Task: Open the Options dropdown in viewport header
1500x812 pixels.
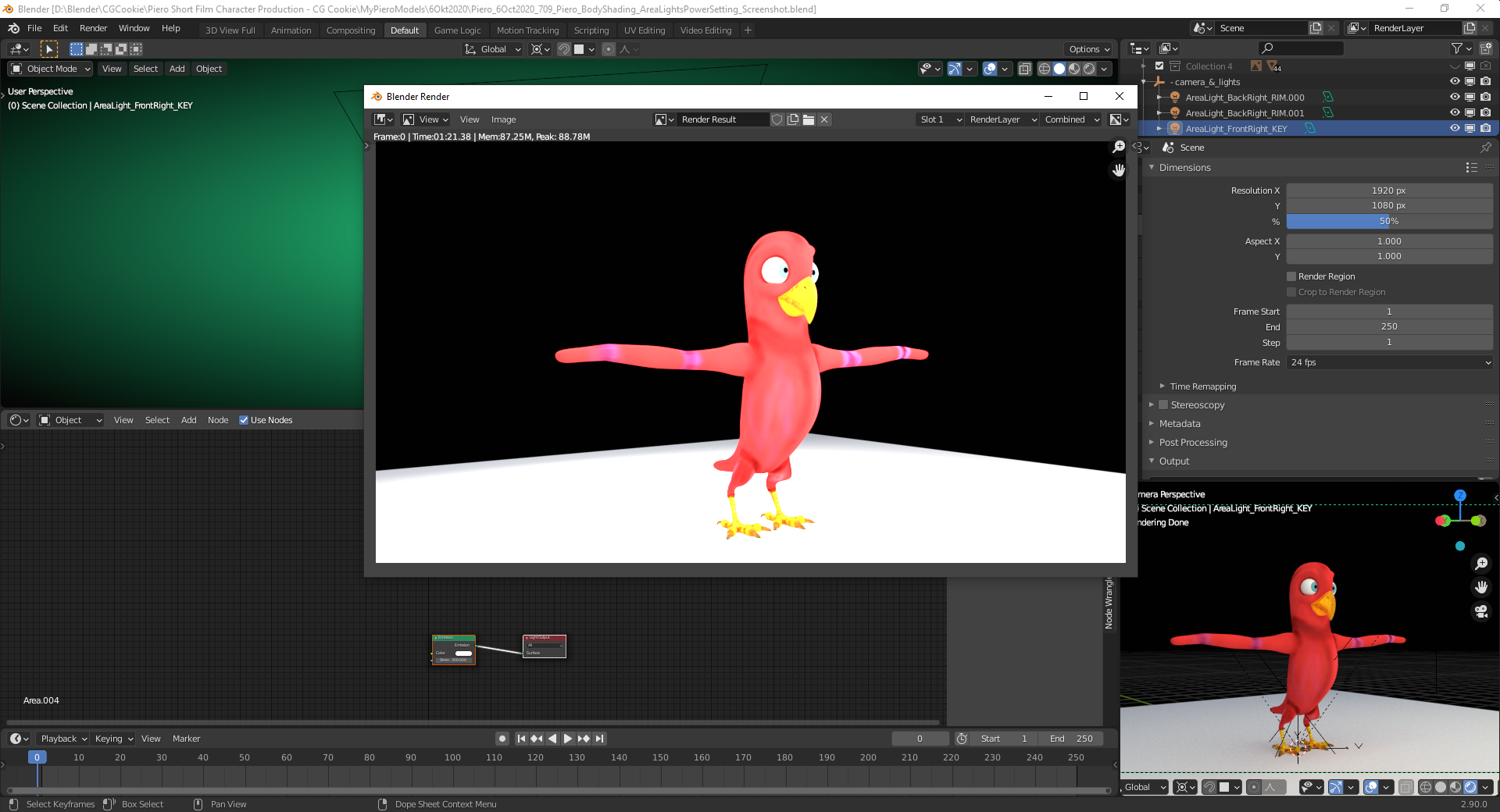Action: (1089, 49)
